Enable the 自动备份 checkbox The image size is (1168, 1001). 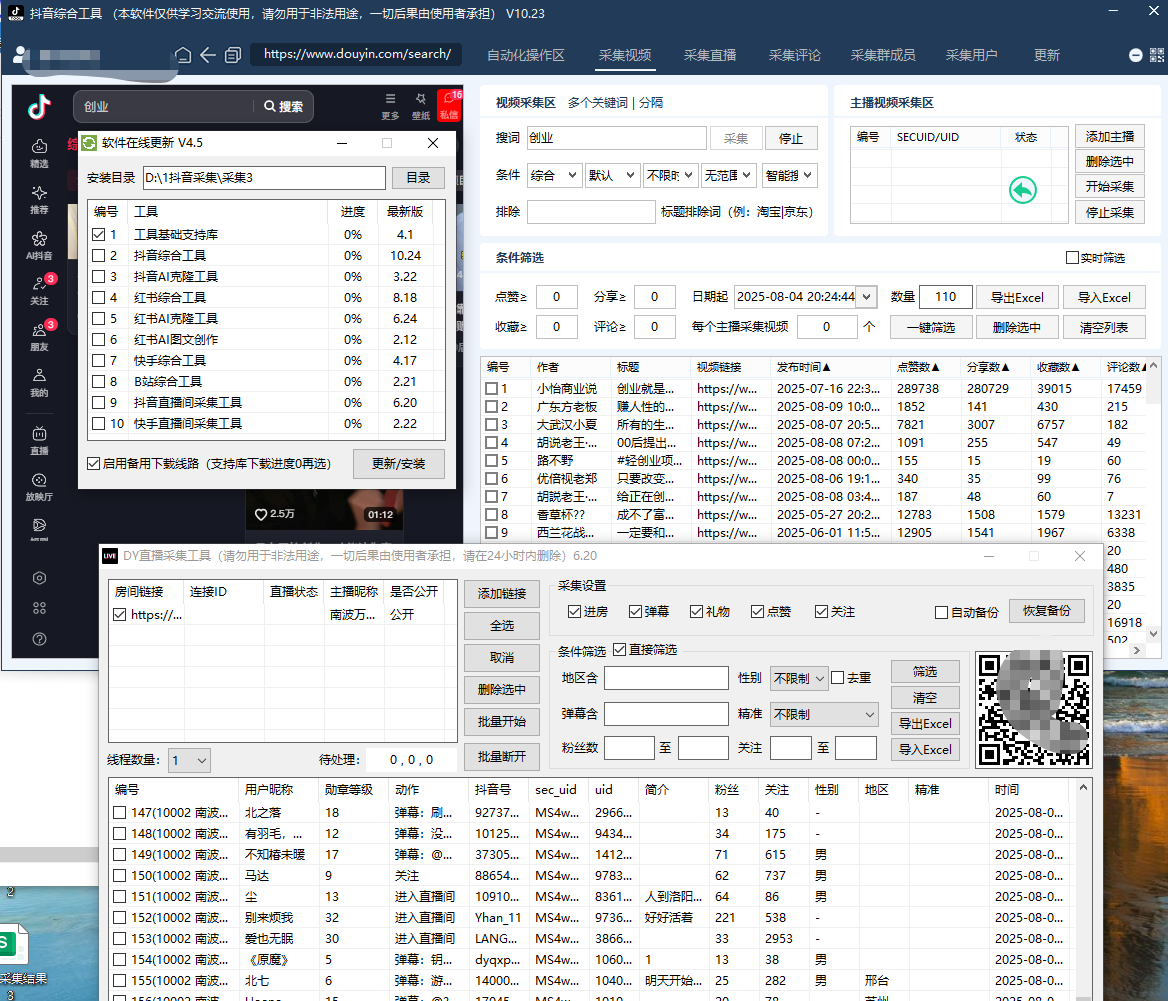pyautogui.click(x=941, y=612)
